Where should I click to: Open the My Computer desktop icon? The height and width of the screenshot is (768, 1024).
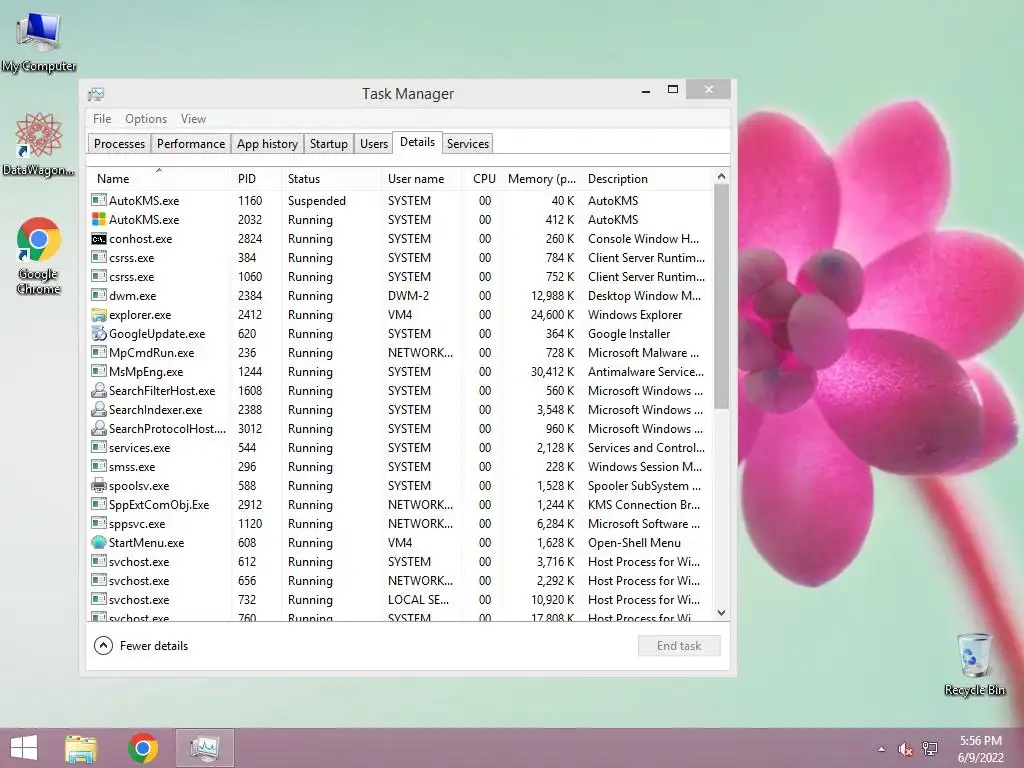(x=39, y=42)
